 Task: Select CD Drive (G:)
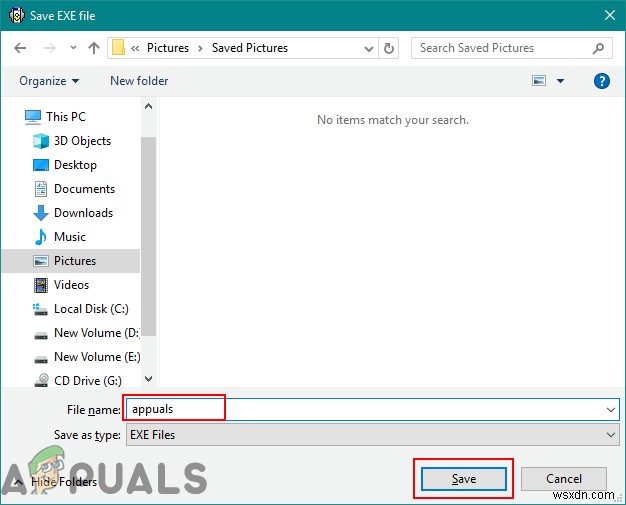tap(87, 380)
